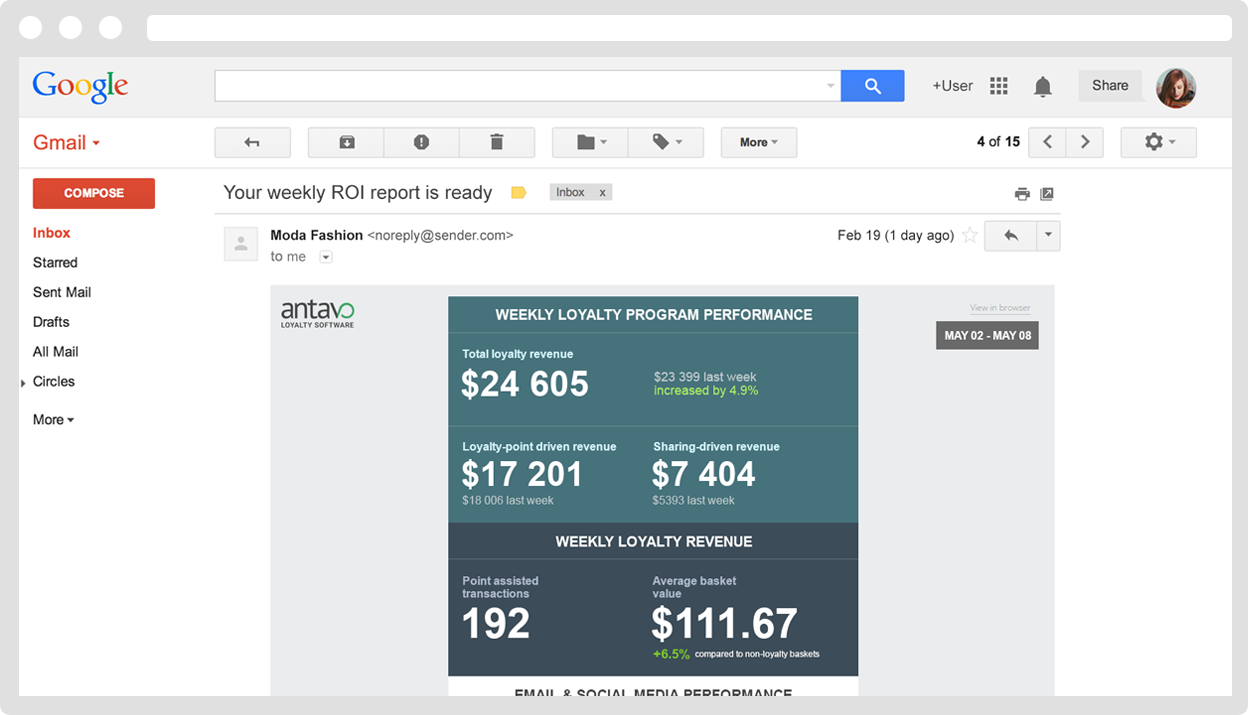Click the Inbox label chip
Image resolution: width=1248 pixels, height=715 pixels.
[x=570, y=192]
